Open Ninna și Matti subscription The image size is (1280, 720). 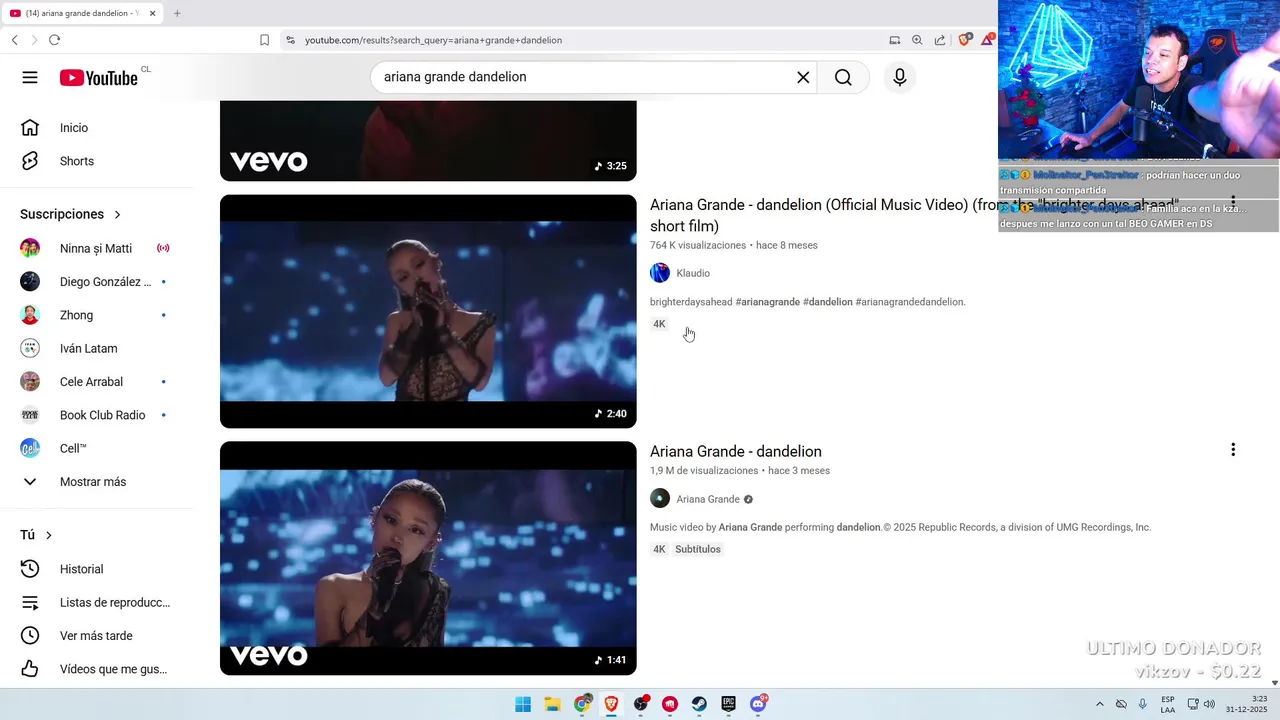click(x=96, y=248)
